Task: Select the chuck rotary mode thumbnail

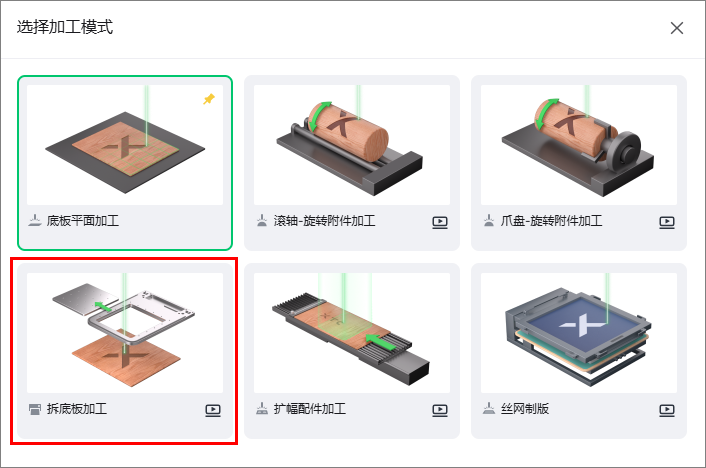Action: pos(579,145)
